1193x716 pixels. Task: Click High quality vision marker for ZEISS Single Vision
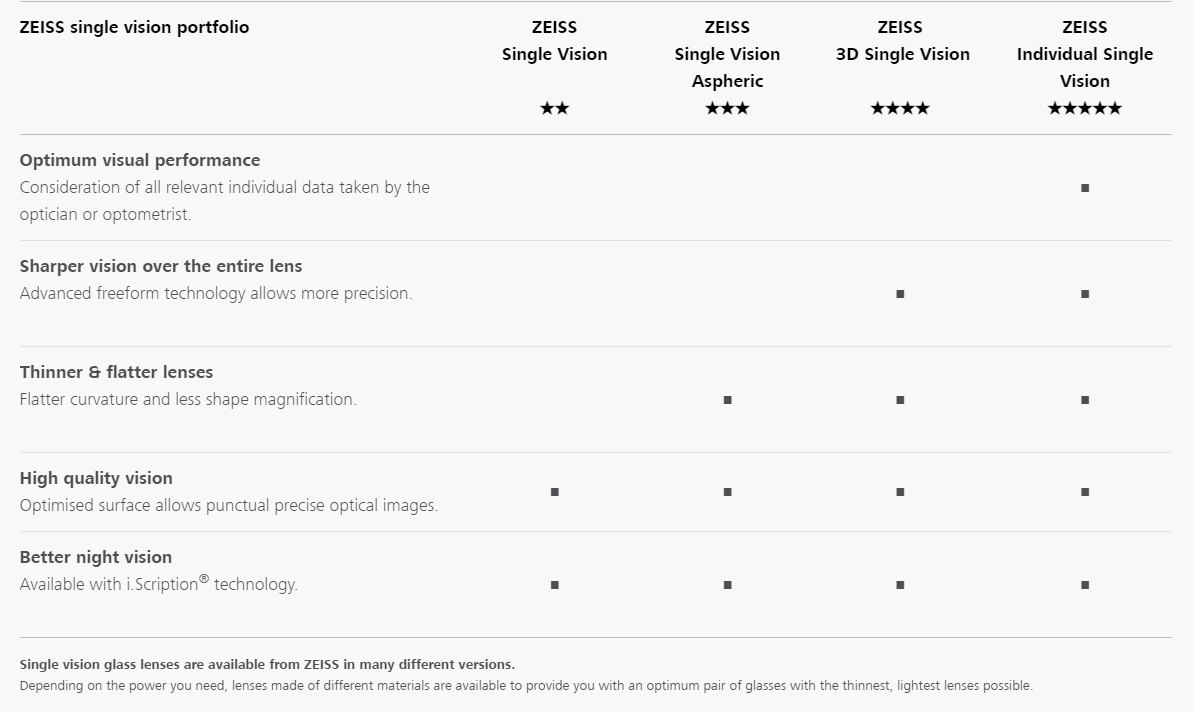coord(554,492)
